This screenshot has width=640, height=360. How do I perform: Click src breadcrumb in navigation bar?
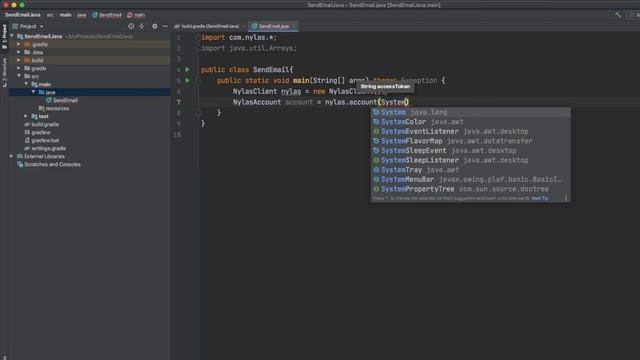tap(50, 15)
